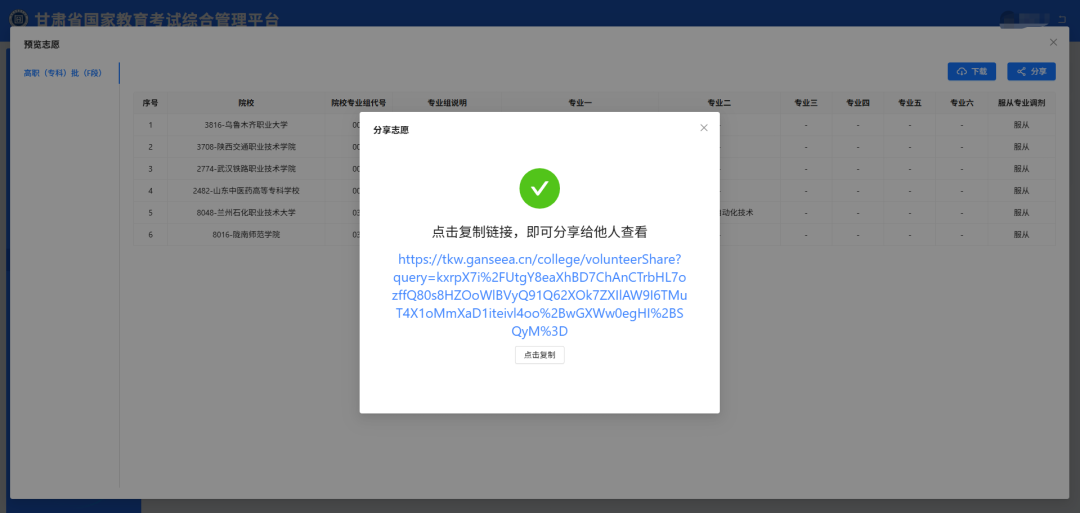Click the 院校 column header
Viewport: 1080px width, 513px height.
(246, 103)
